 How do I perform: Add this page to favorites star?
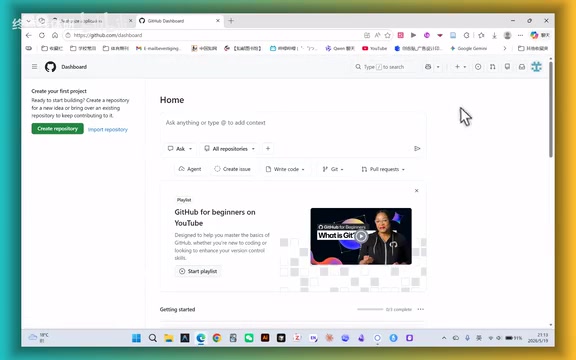coord(388,35)
